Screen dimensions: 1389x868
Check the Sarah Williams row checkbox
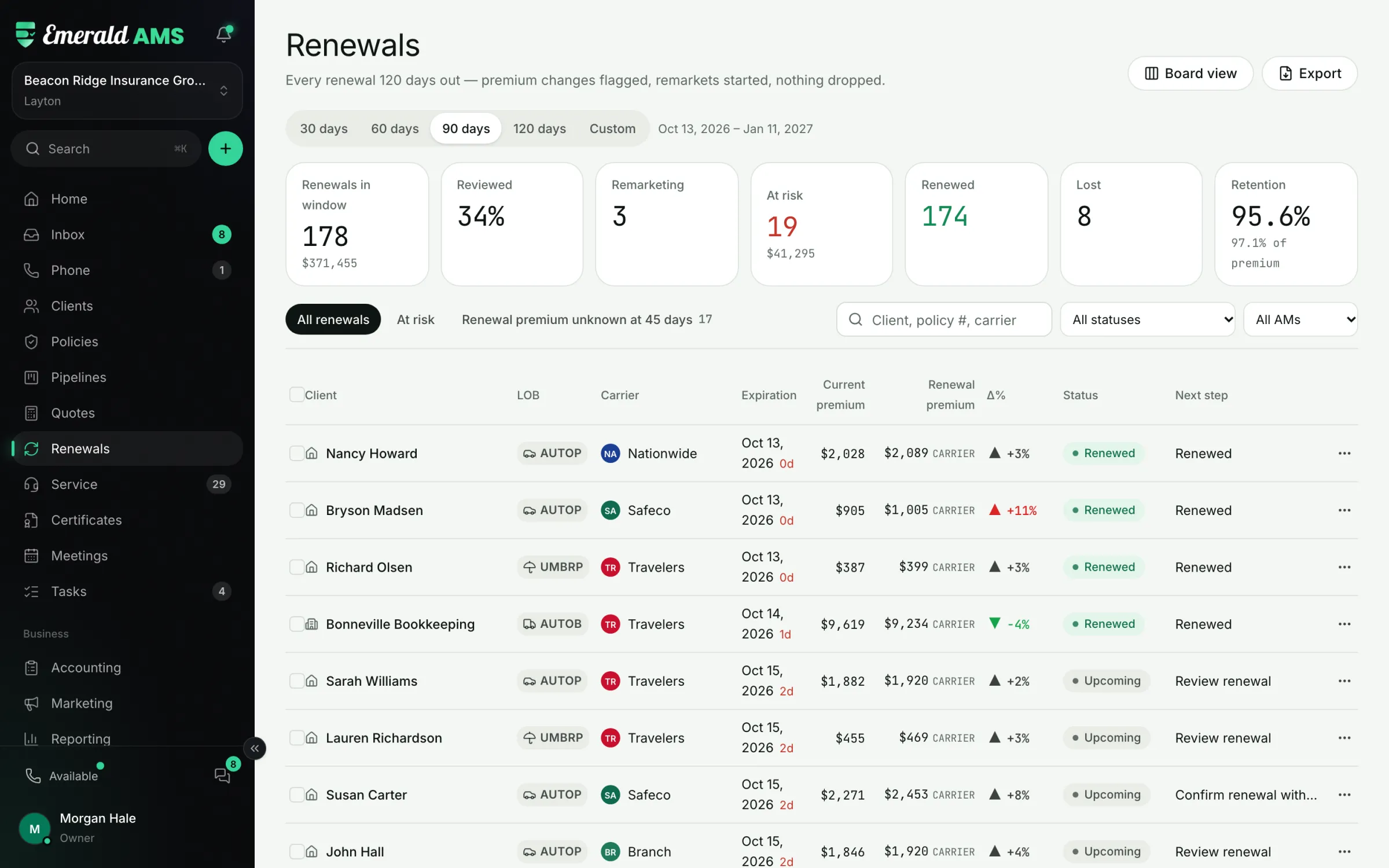(x=296, y=681)
